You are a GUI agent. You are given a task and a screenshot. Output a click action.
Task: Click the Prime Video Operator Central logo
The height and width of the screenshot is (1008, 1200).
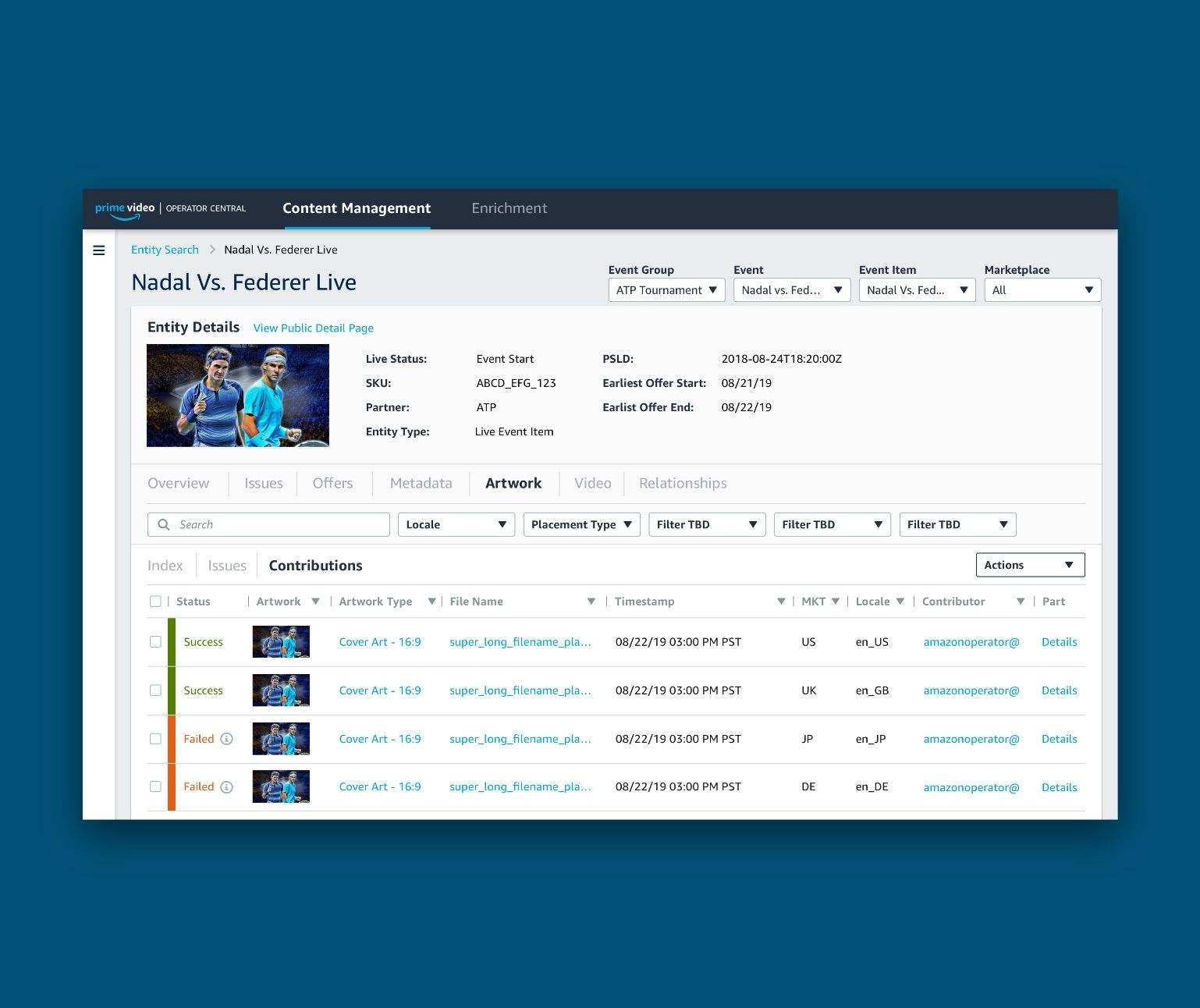pos(170,209)
